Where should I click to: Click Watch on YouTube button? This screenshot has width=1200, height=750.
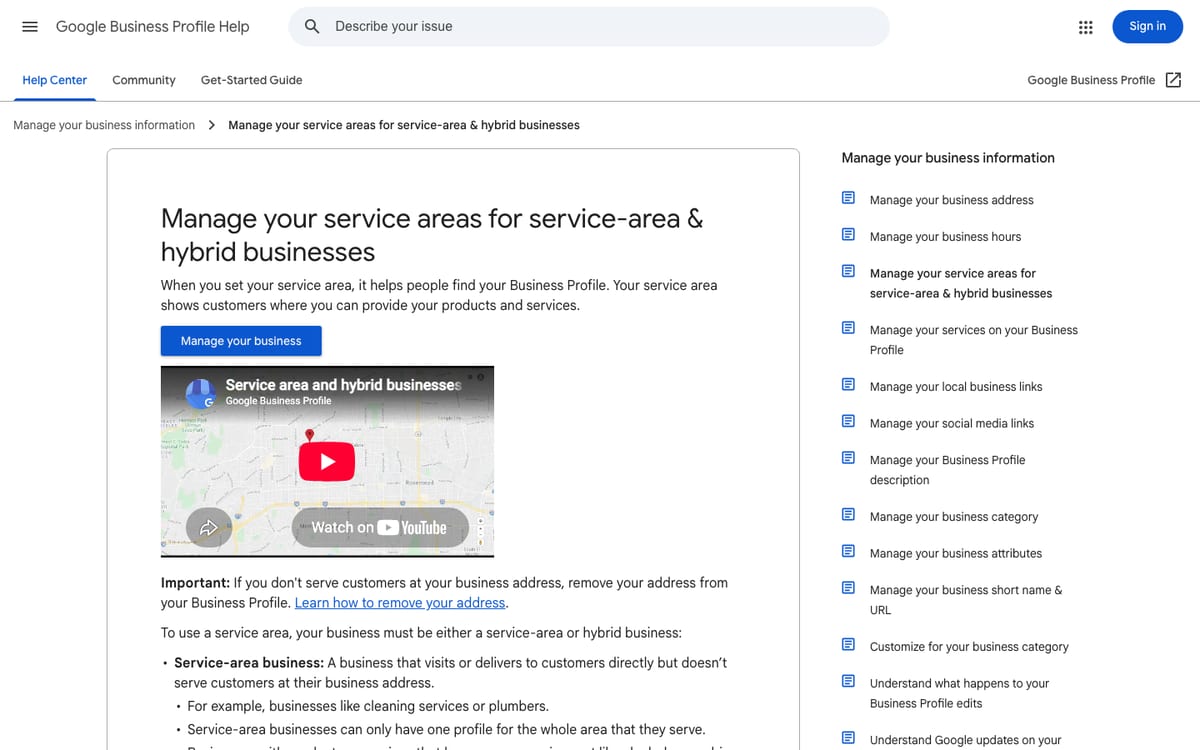(x=379, y=528)
